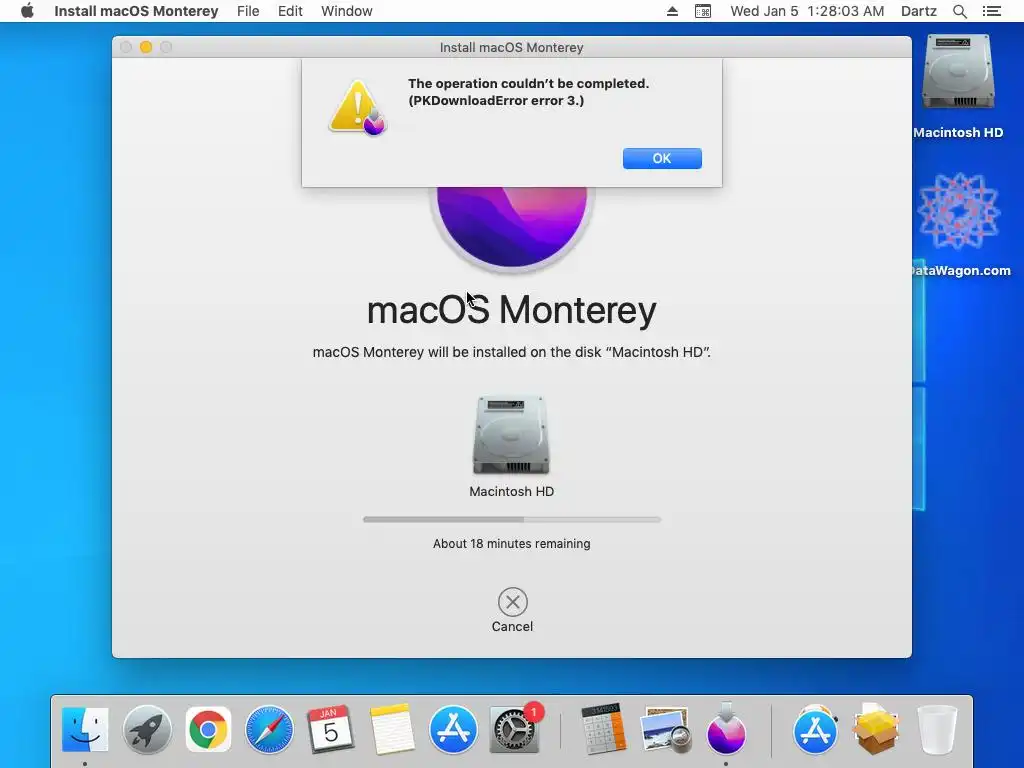Image resolution: width=1024 pixels, height=768 pixels.
Task: Open the Applications folder stack in Dock
Action: click(815, 729)
